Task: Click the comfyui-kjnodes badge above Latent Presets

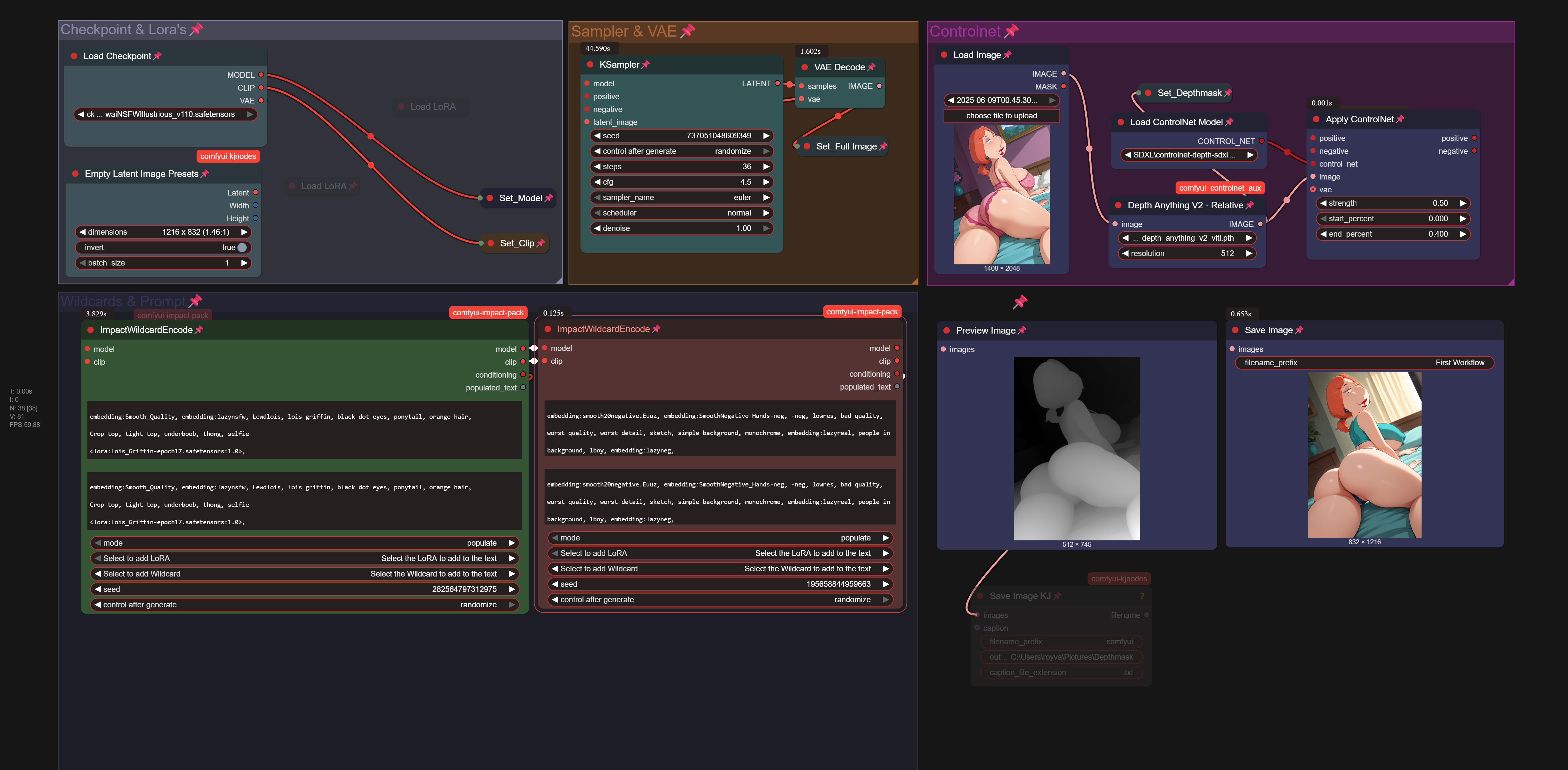Action: click(228, 156)
